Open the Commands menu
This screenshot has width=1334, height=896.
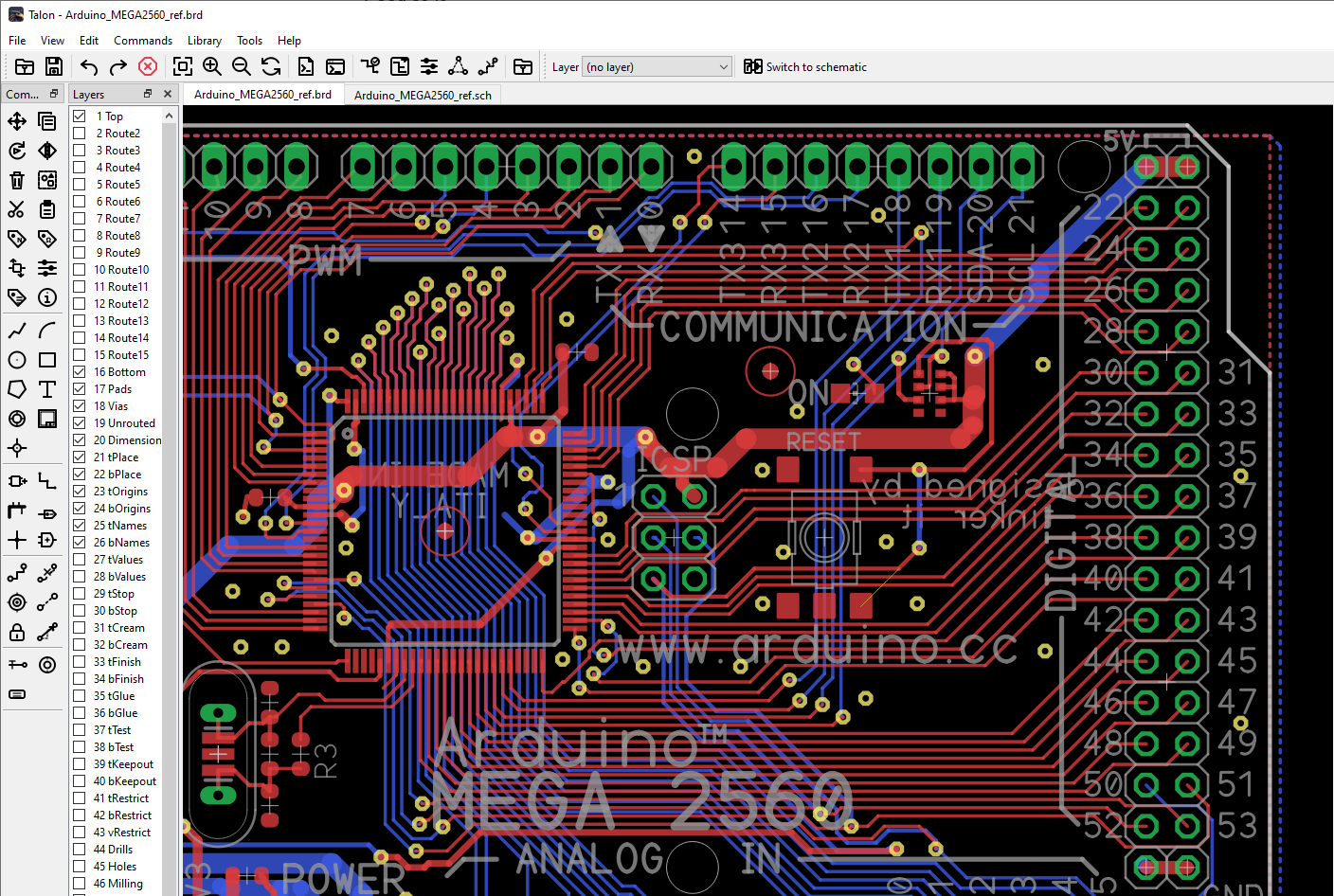point(143,41)
